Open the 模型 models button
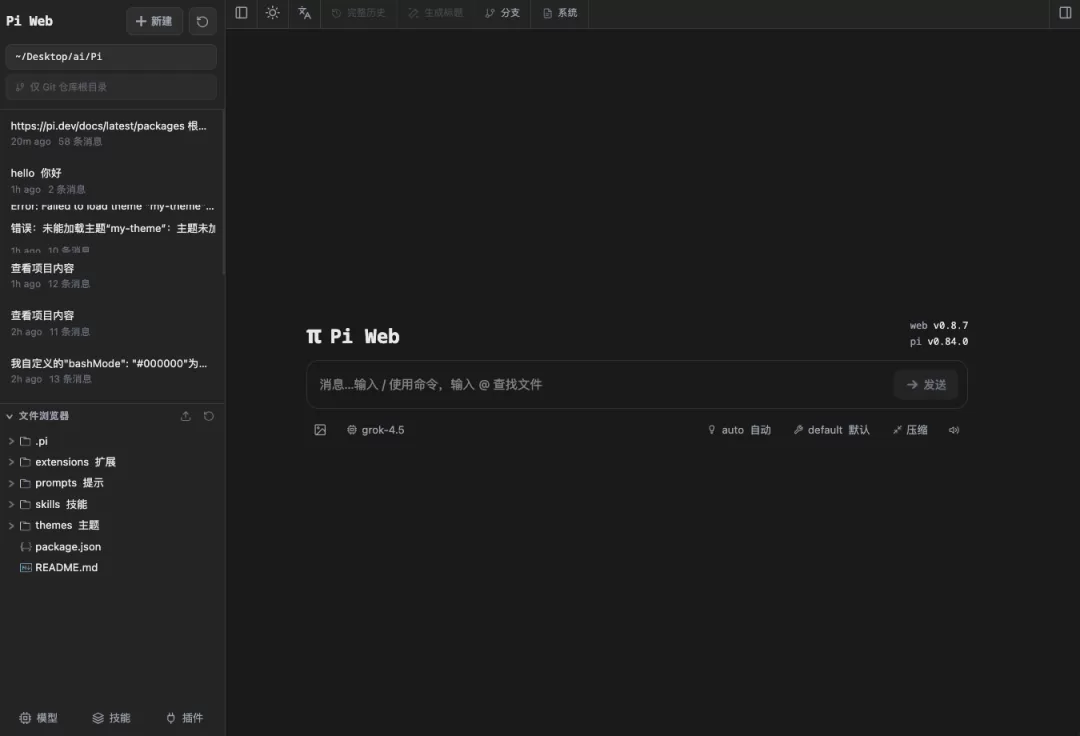This screenshot has width=1080, height=736. pos(39,717)
